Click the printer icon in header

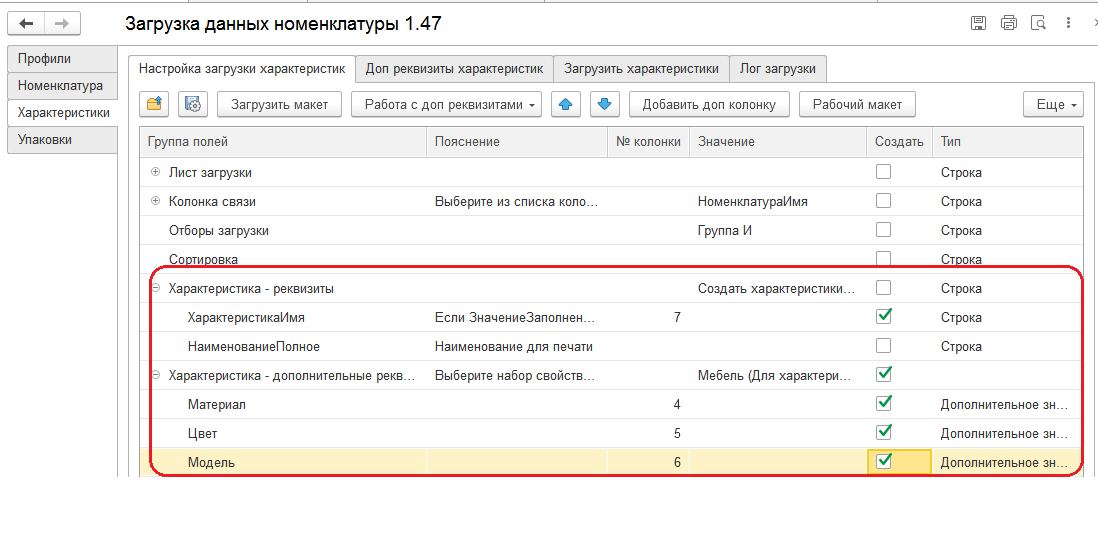coord(1009,23)
